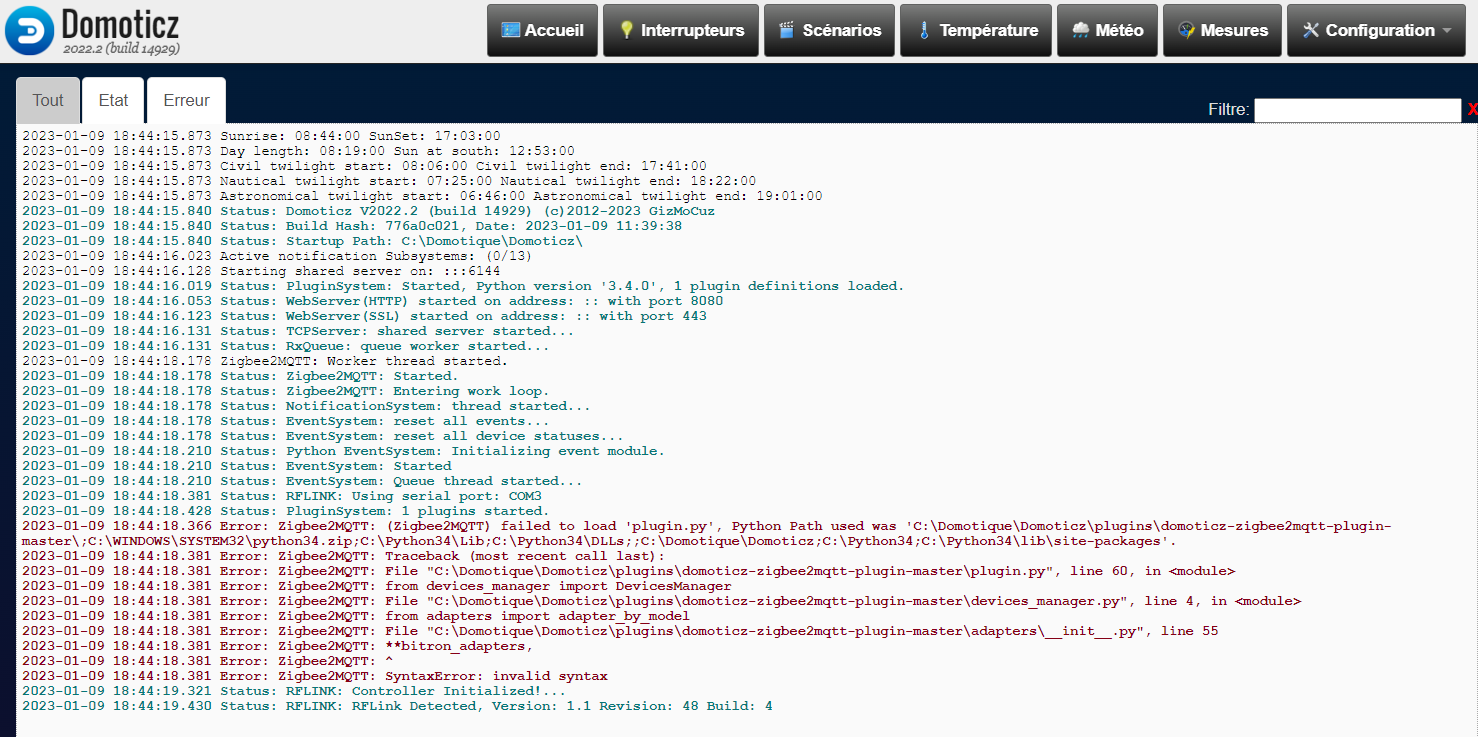Click the Température thermometer icon
This screenshot has width=1478, height=737.
(x=924, y=30)
